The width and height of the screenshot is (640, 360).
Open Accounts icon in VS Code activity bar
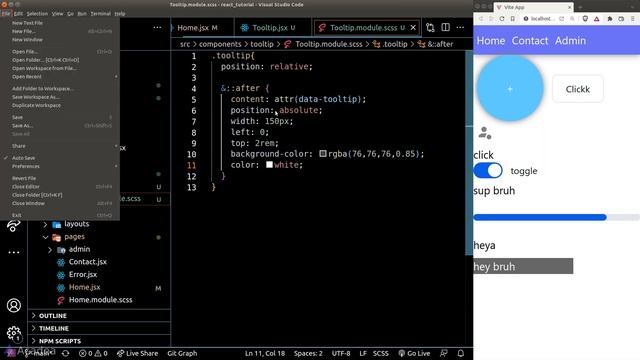pos(14,305)
